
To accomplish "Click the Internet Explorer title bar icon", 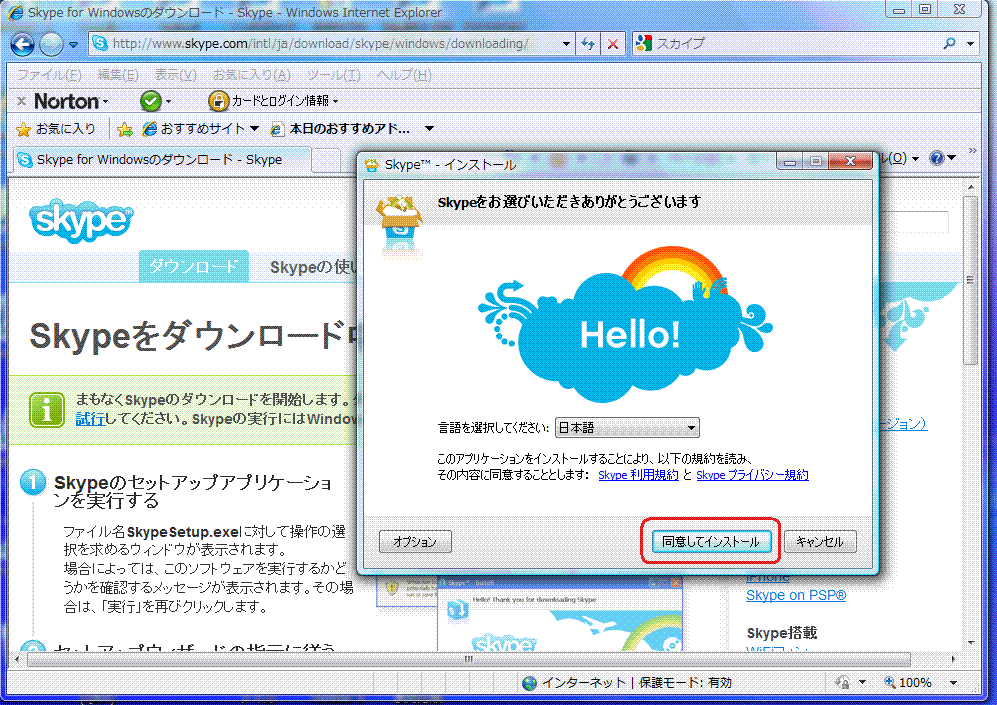I will (x=16, y=12).
